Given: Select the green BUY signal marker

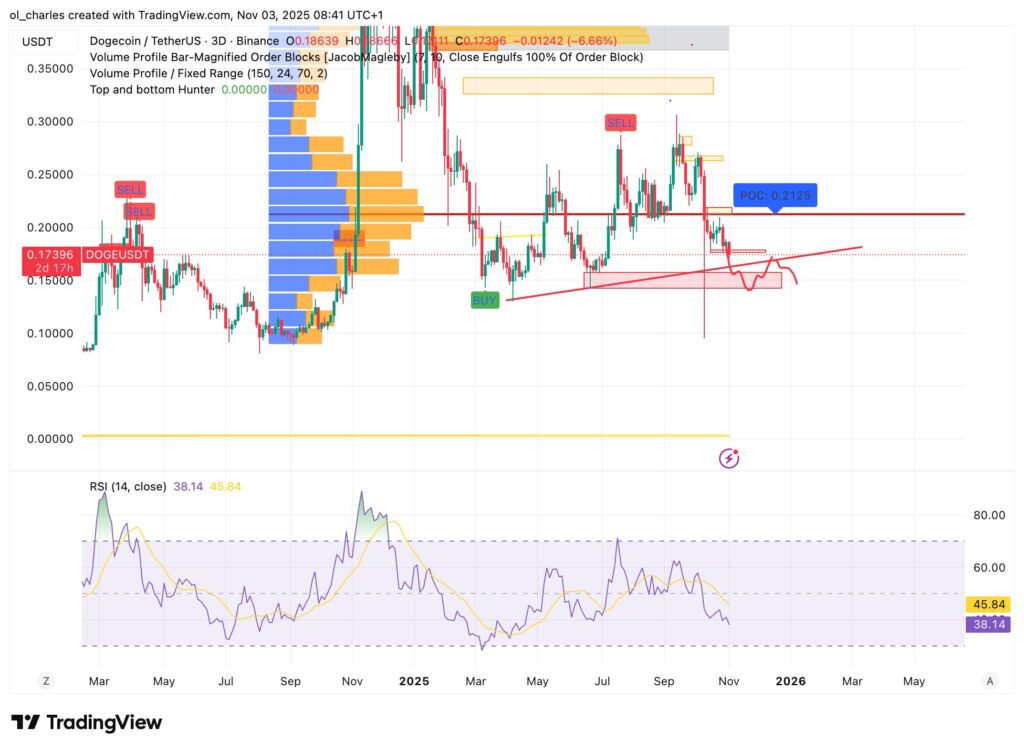Looking at the screenshot, I should (x=484, y=299).
